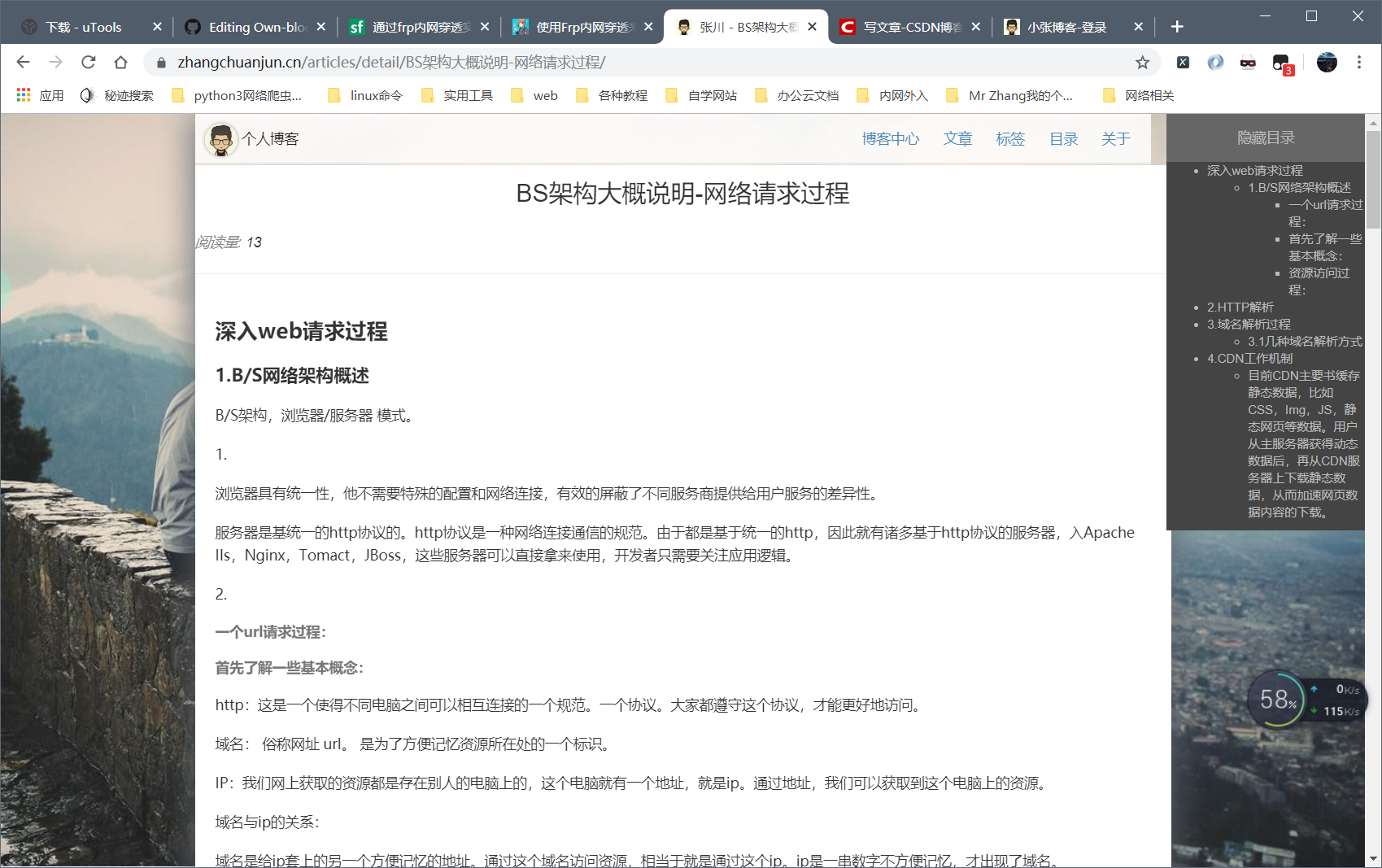The image size is (1382, 868).
Task: Open 博客中心 in site navigation
Action: point(891,139)
